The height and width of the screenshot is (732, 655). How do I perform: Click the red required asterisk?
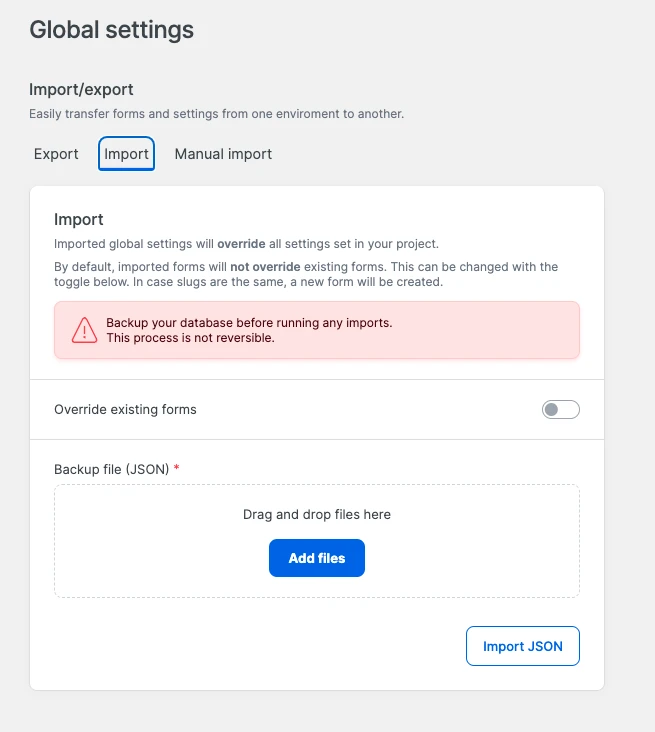click(177, 467)
